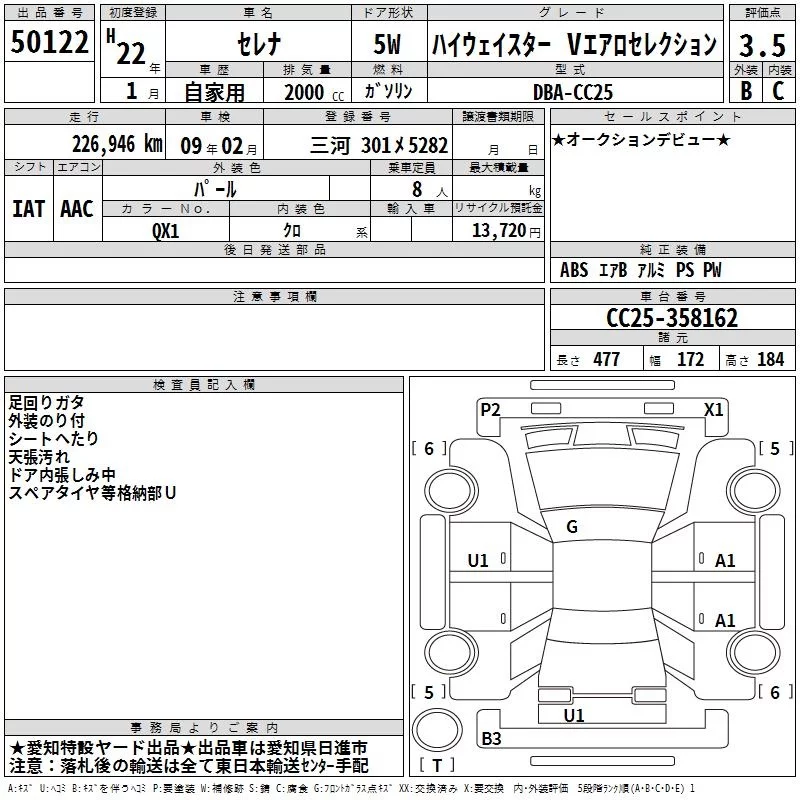Click the sales point ★オークションデビュー★
Viewport: 800px width, 800px height.
click(641, 139)
